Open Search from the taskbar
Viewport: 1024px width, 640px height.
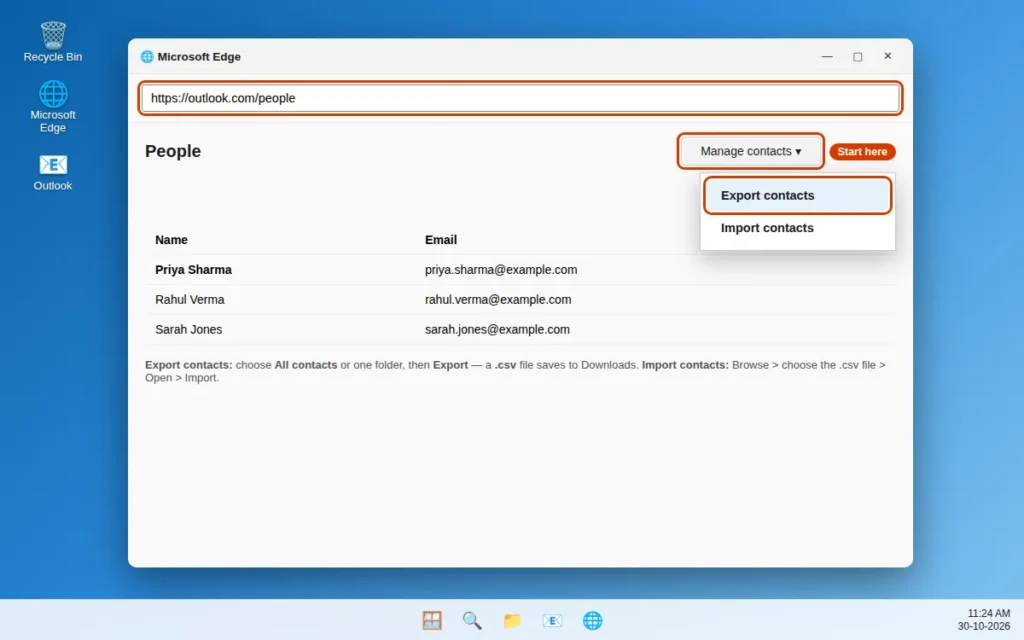(472, 620)
